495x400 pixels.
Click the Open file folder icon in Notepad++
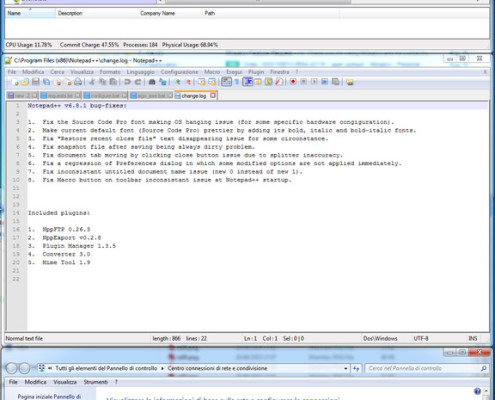click(25, 82)
